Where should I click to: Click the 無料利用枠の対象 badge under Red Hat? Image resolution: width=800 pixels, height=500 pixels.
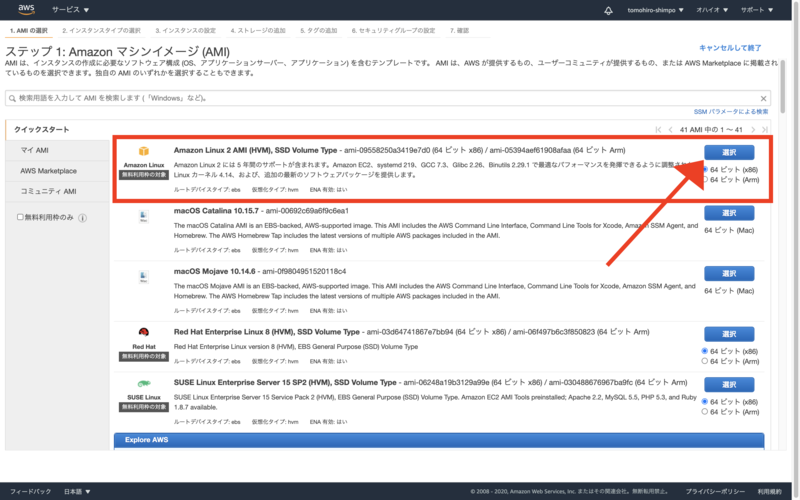pos(144,357)
